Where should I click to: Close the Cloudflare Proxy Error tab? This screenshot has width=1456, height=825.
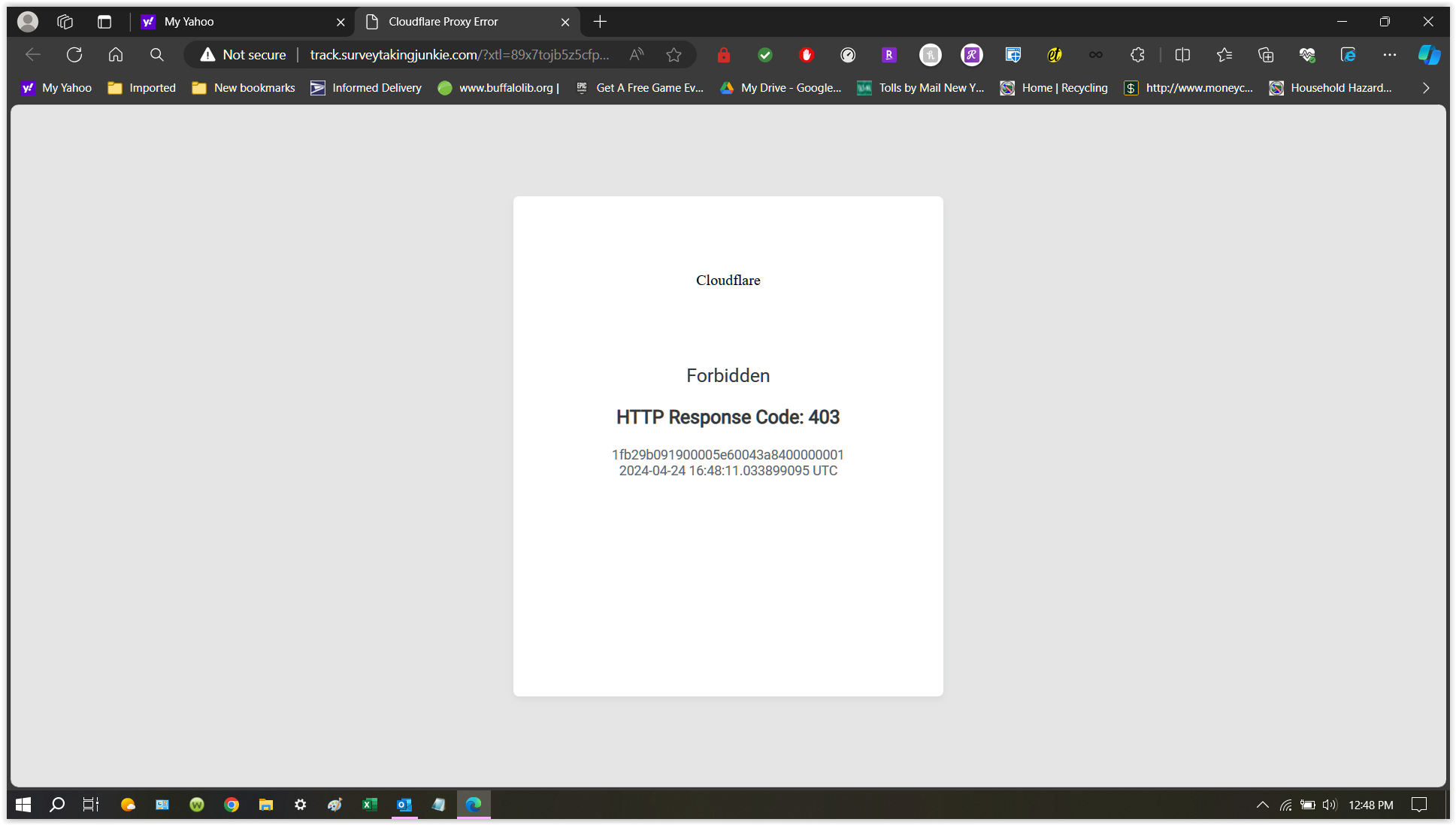(x=565, y=22)
